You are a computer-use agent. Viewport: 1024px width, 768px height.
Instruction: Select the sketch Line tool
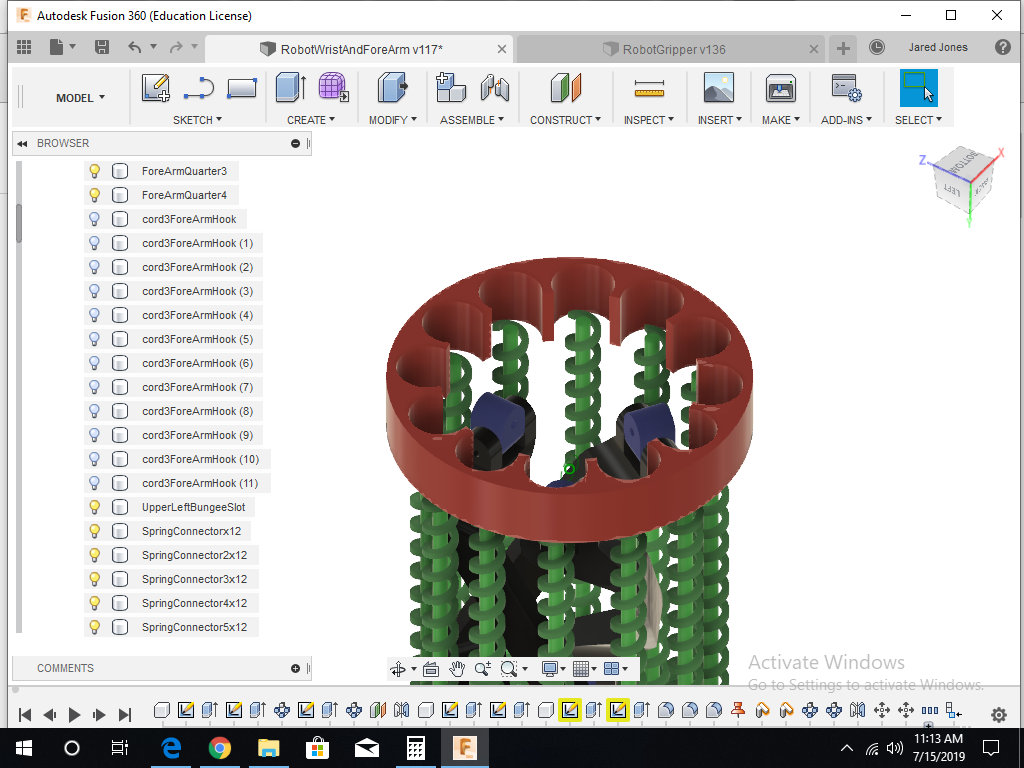199,88
